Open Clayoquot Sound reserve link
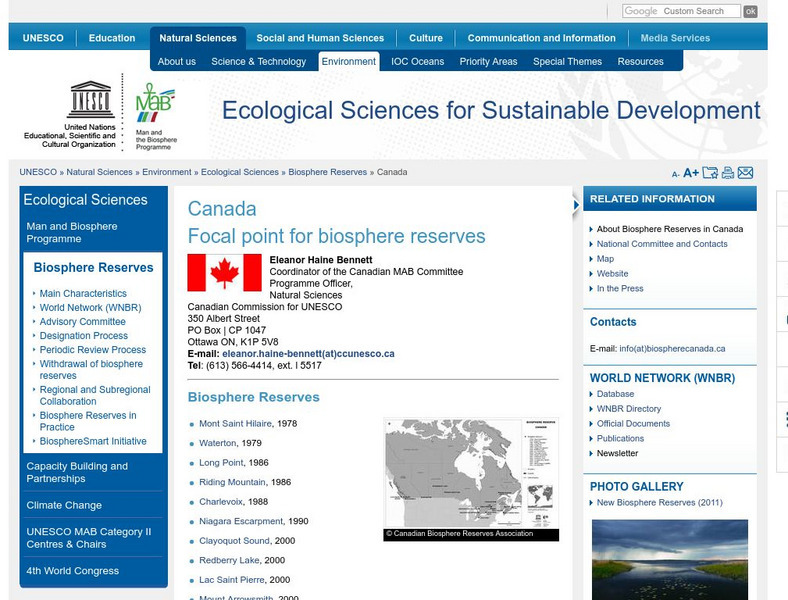Screen dimensions: 788x600 pos(234,541)
